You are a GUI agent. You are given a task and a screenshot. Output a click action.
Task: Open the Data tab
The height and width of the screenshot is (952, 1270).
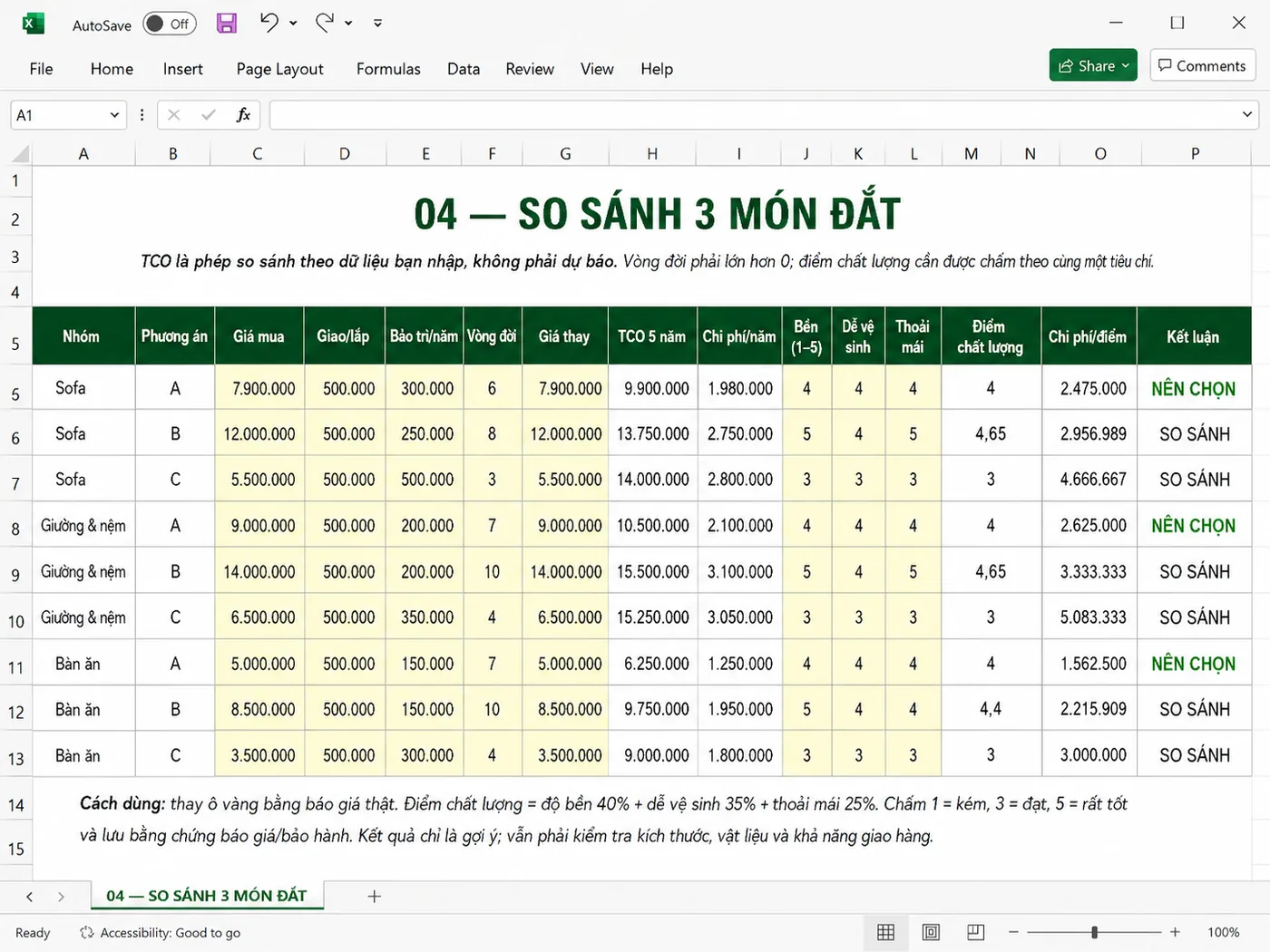[x=464, y=69]
